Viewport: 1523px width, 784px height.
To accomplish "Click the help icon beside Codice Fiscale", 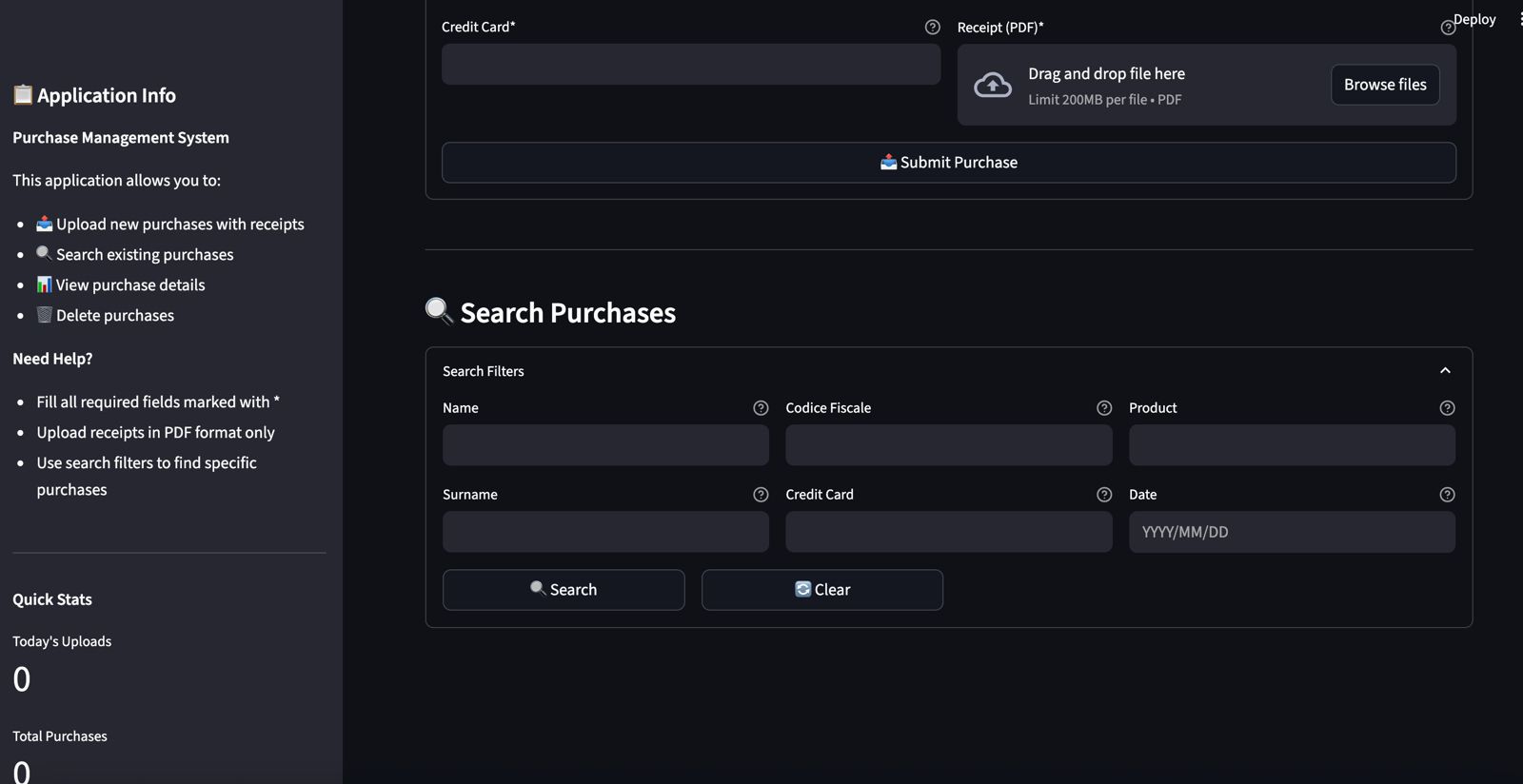I will pyautogui.click(x=1104, y=408).
